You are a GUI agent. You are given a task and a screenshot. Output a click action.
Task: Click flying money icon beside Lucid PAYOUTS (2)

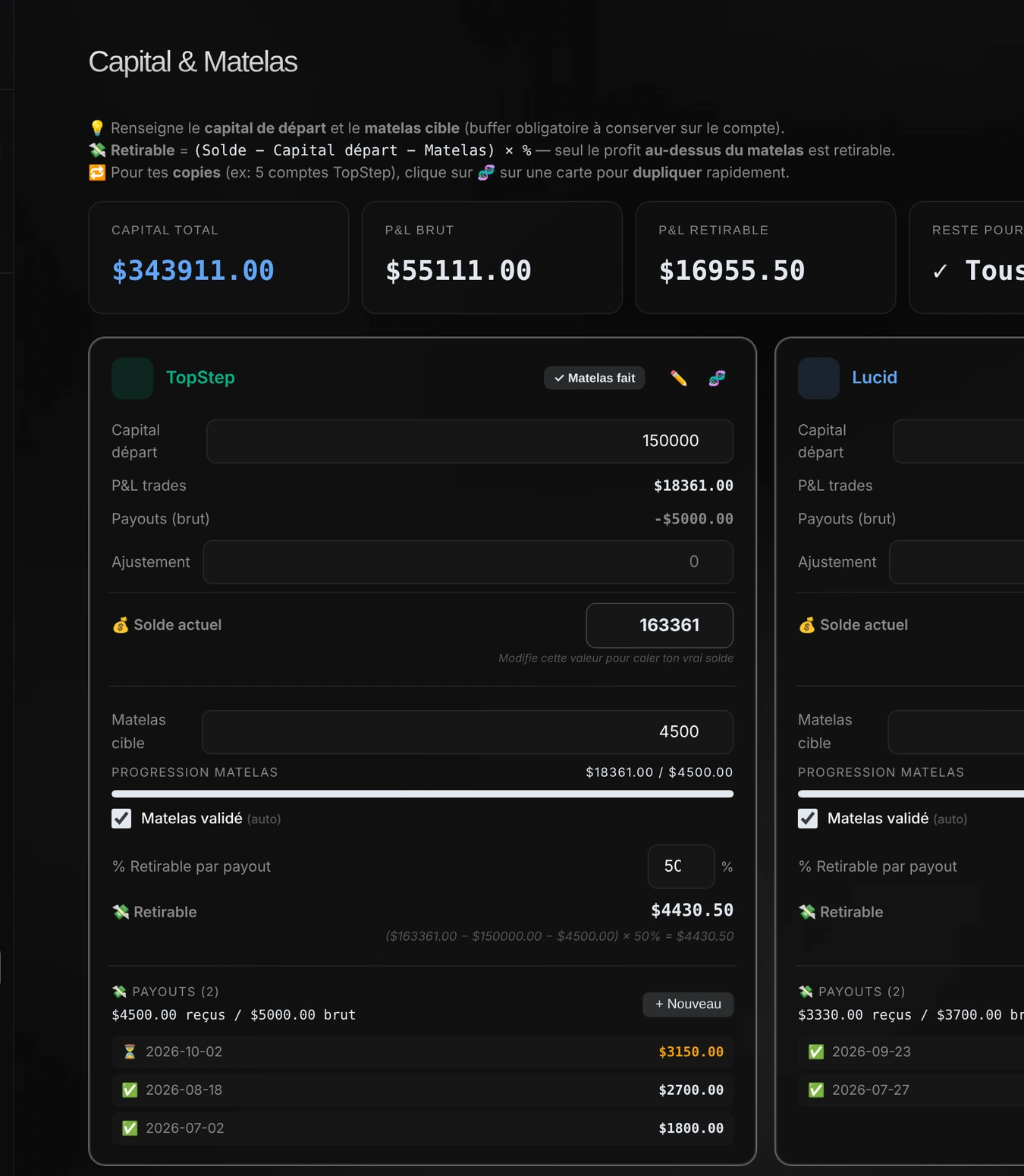click(806, 992)
